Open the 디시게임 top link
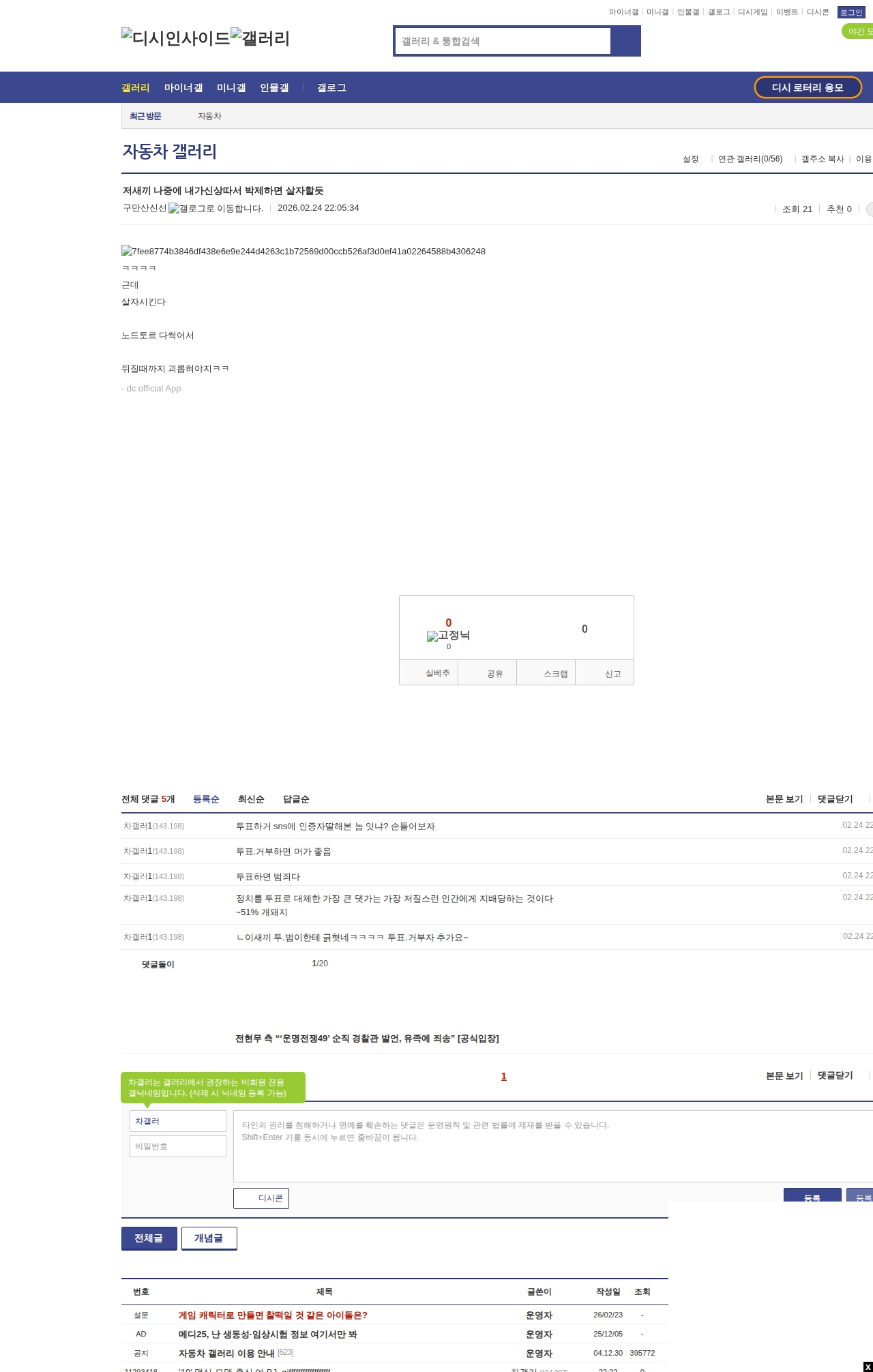The image size is (873, 1372). point(752,12)
